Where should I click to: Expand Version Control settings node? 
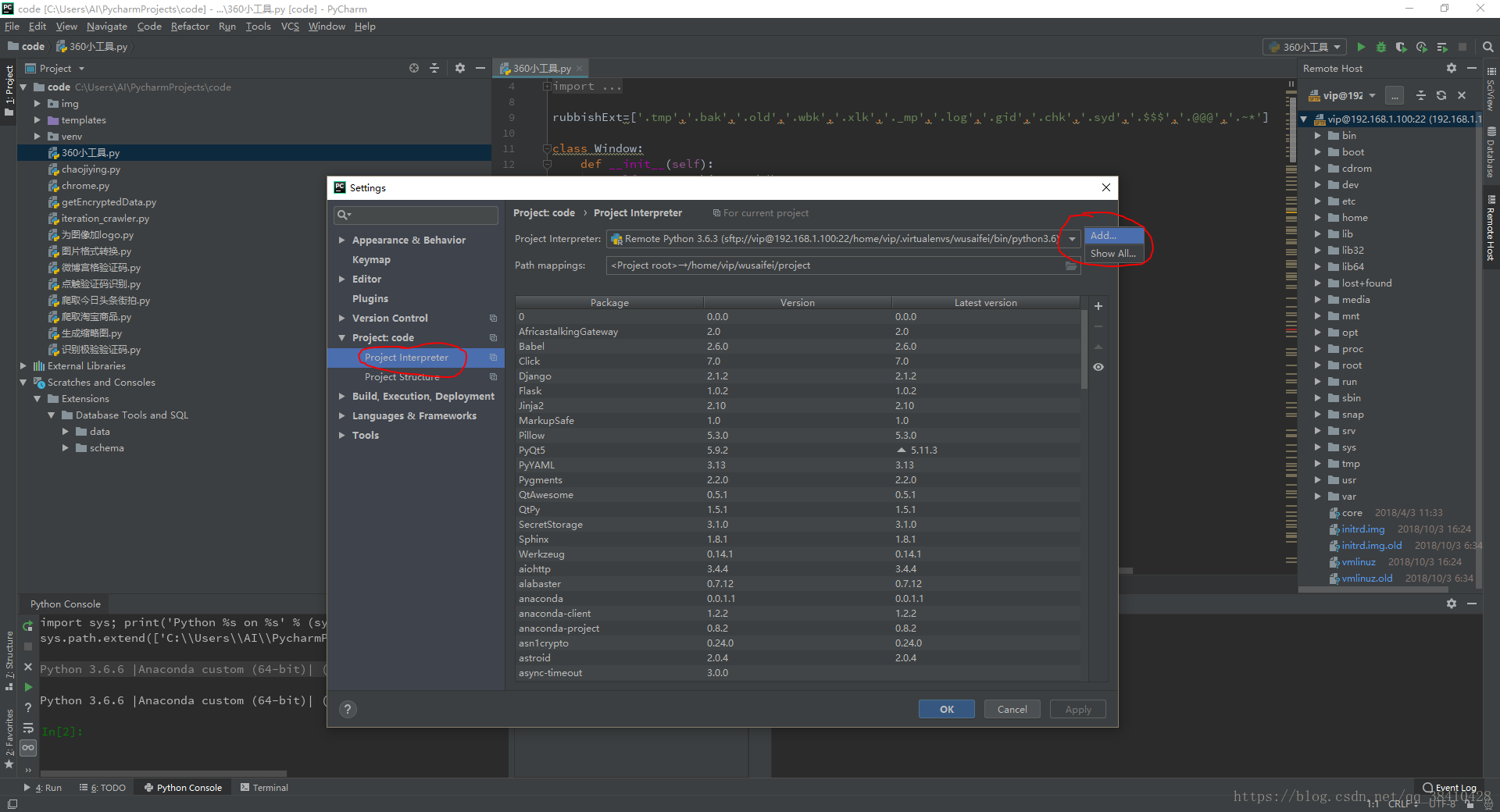pos(341,319)
